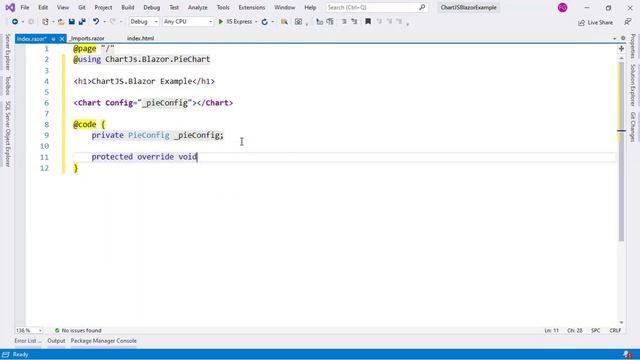The image size is (640, 360).
Task: Click the New Project toolbar icon
Action: coord(45,22)
